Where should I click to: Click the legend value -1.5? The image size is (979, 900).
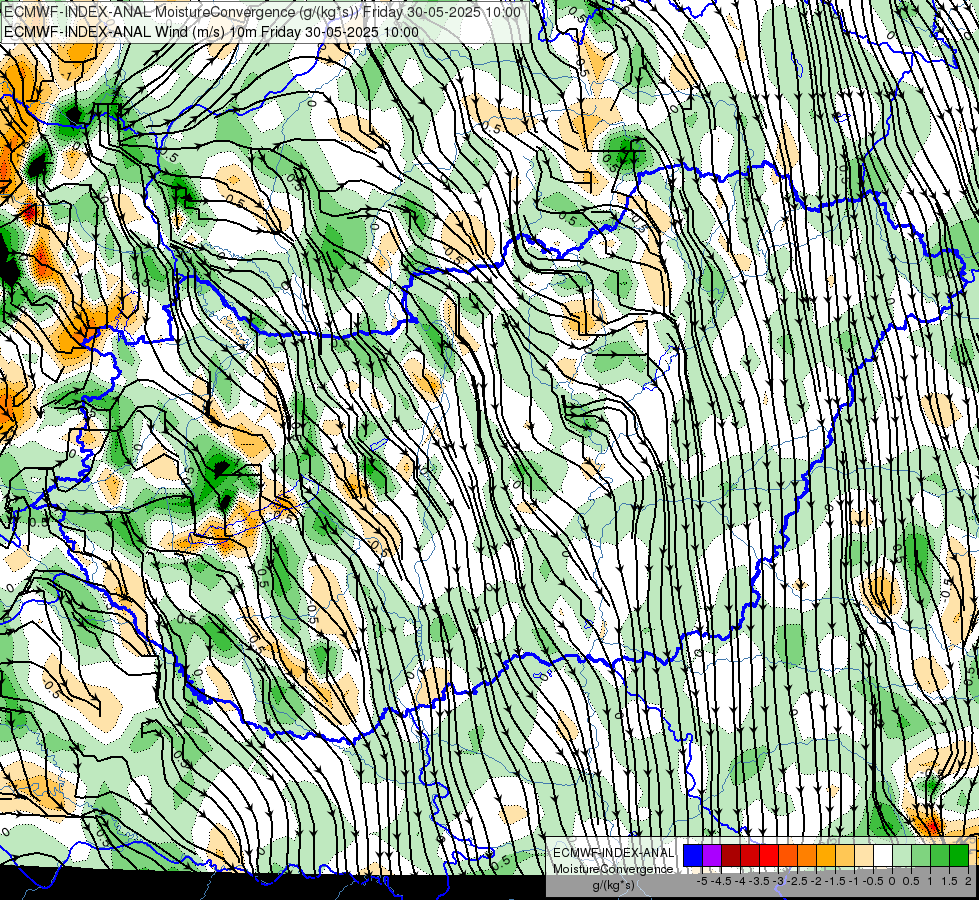tap(835, 881)
